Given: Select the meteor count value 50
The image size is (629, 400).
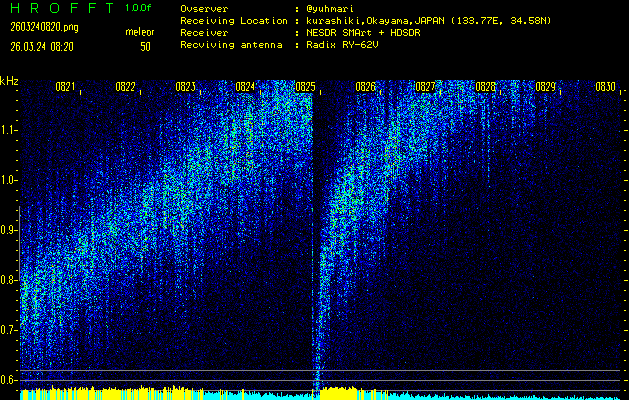Looking at the screenshot, I should tap(145, 46).
